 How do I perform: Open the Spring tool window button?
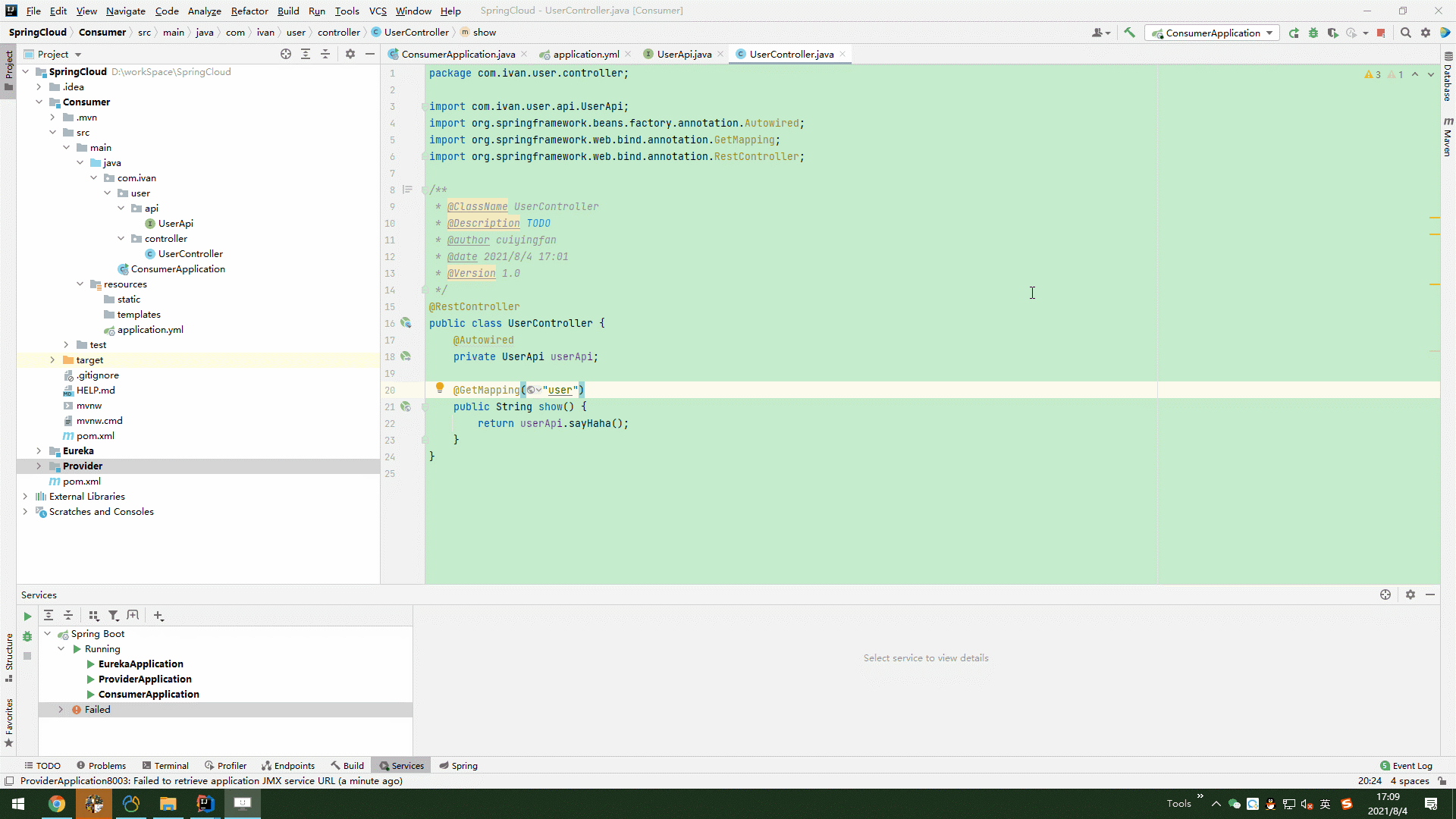458,765
